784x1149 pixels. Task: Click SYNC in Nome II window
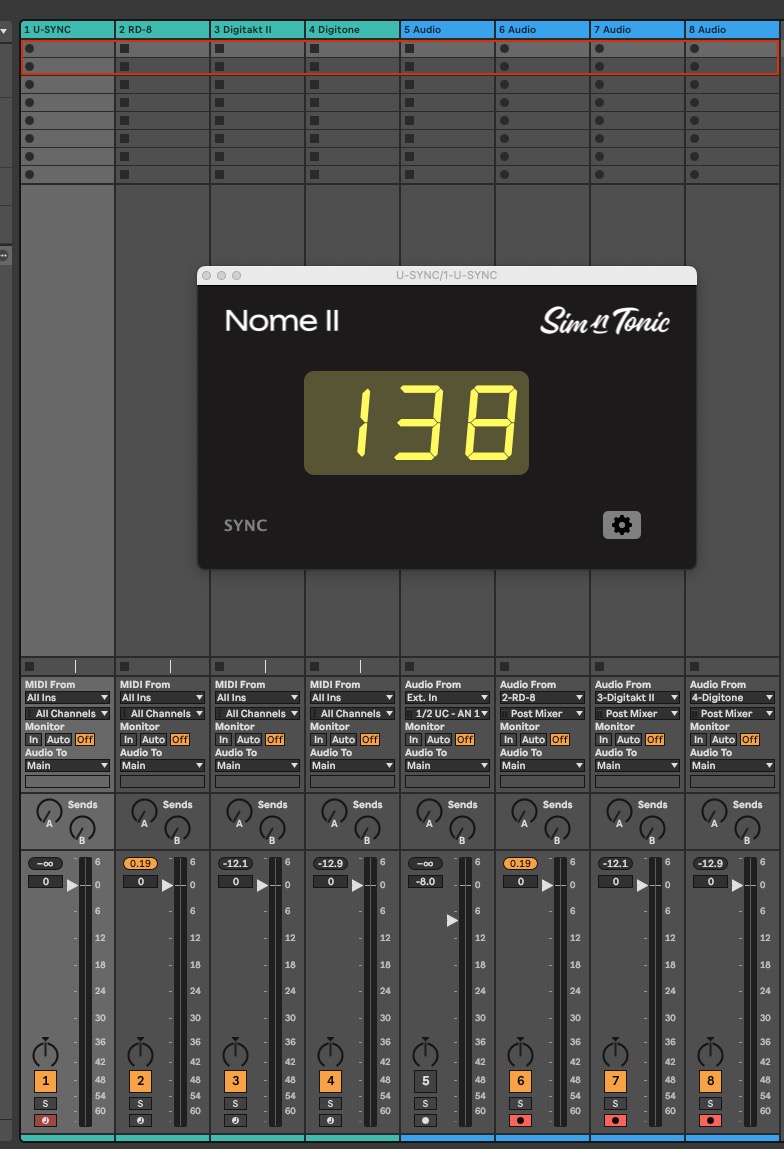[245, 525]
